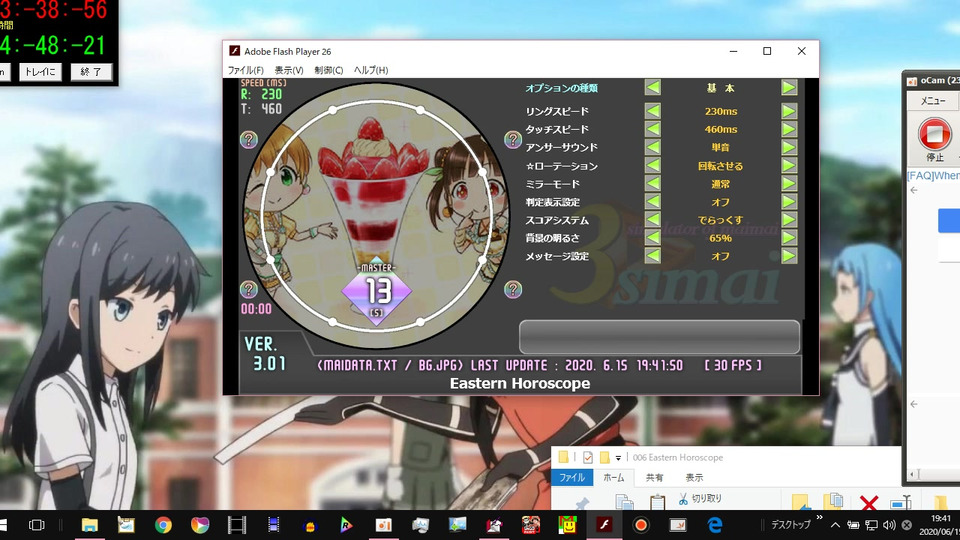Next アンサーサウンド option arrow
The width and height of the screenshot is (960, 540).
(x=789, y=148)
